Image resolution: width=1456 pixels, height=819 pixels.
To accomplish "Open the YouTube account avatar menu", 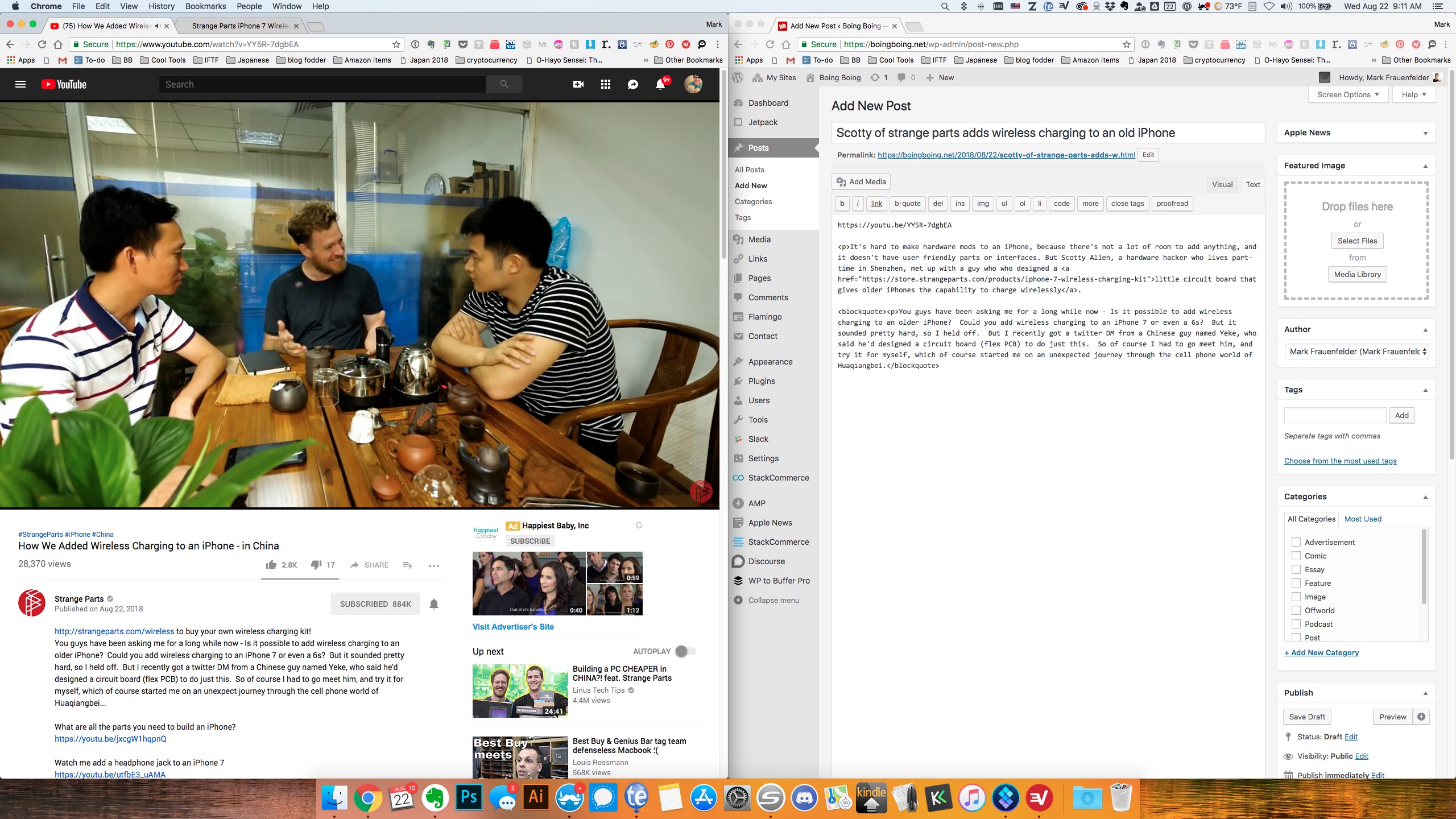I will pos(693,84).
